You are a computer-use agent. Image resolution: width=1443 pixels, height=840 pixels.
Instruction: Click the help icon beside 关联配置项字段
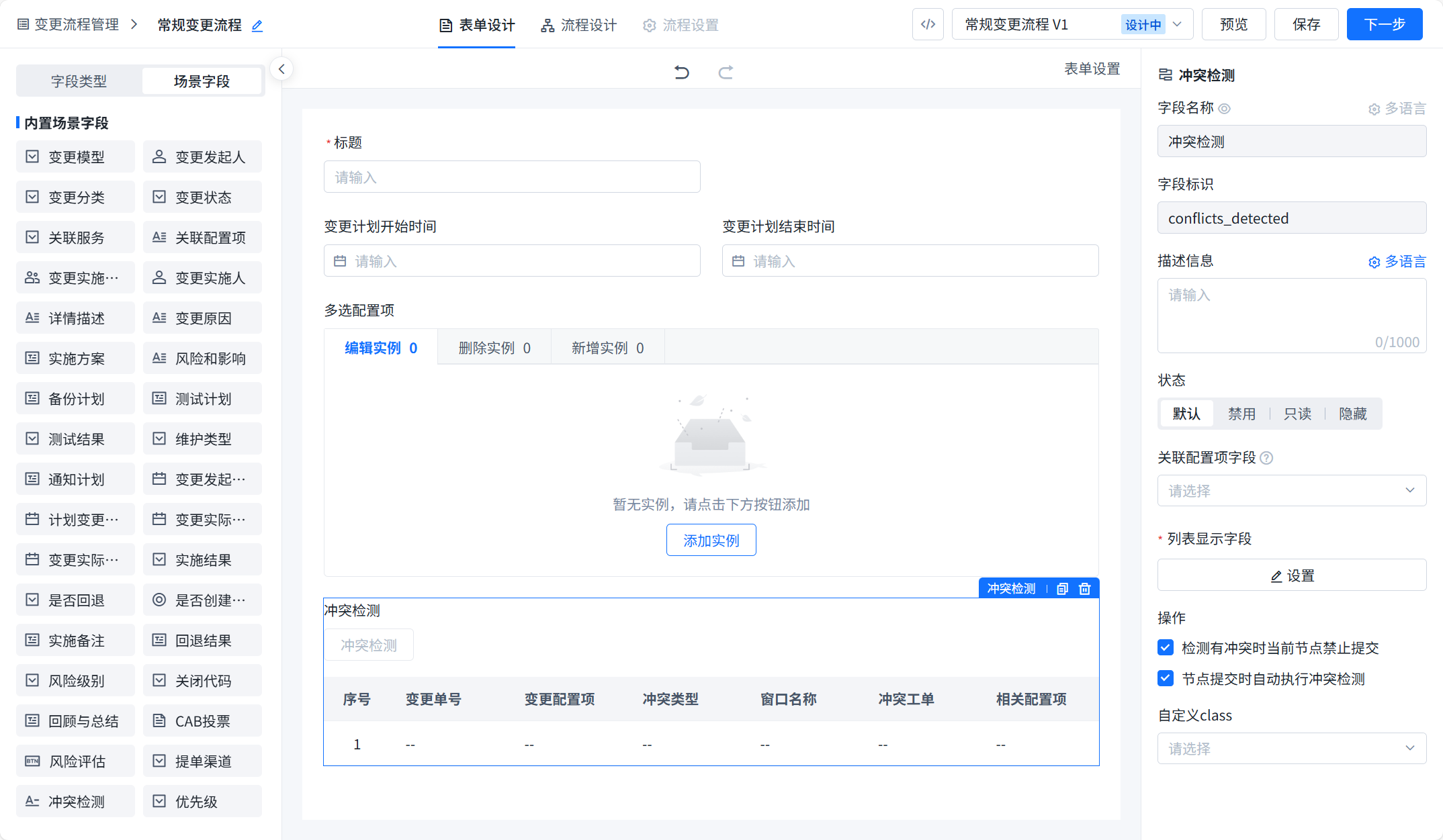tap(1266, 458)
